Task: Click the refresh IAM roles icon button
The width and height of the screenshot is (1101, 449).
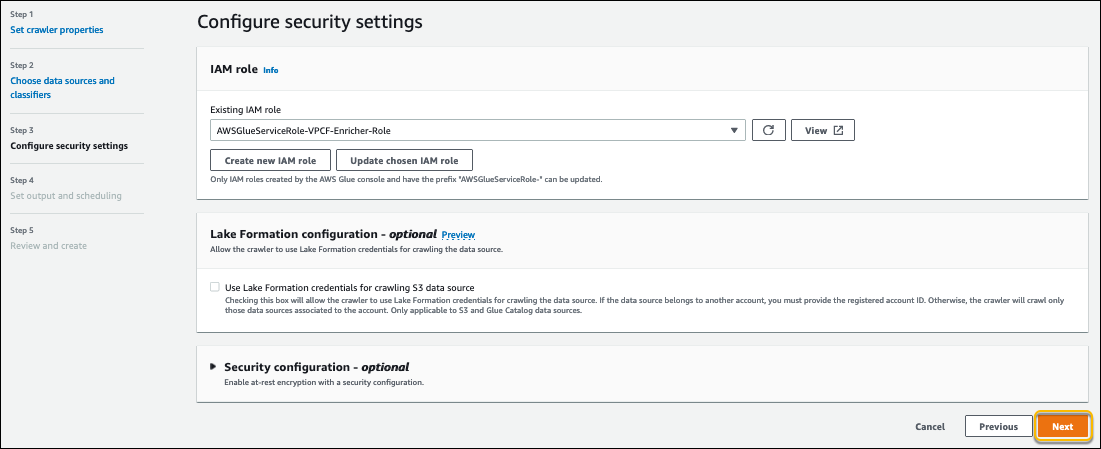Action: click(768, 130)
